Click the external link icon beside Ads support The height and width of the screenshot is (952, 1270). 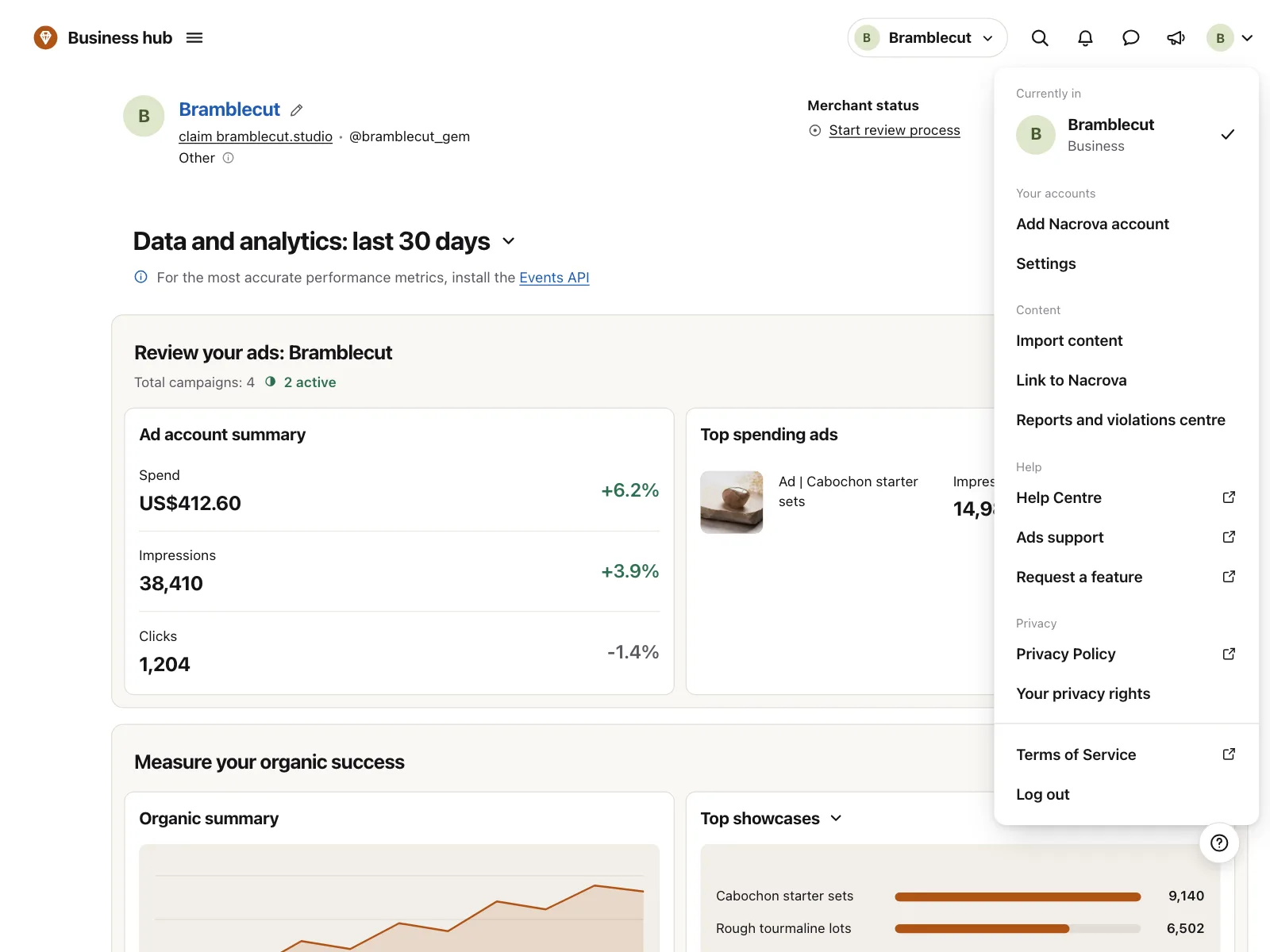coord(1229,537)
